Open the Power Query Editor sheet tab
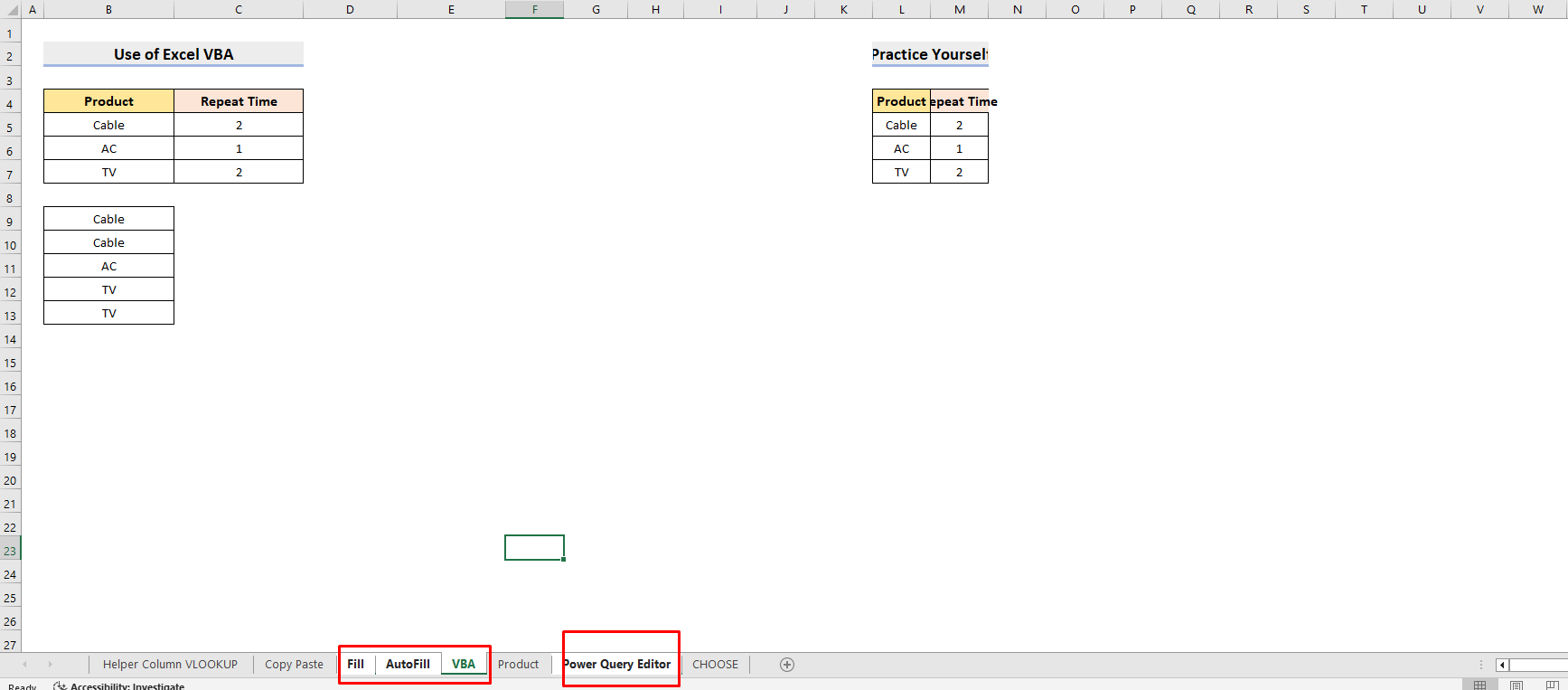 point(617,665)
